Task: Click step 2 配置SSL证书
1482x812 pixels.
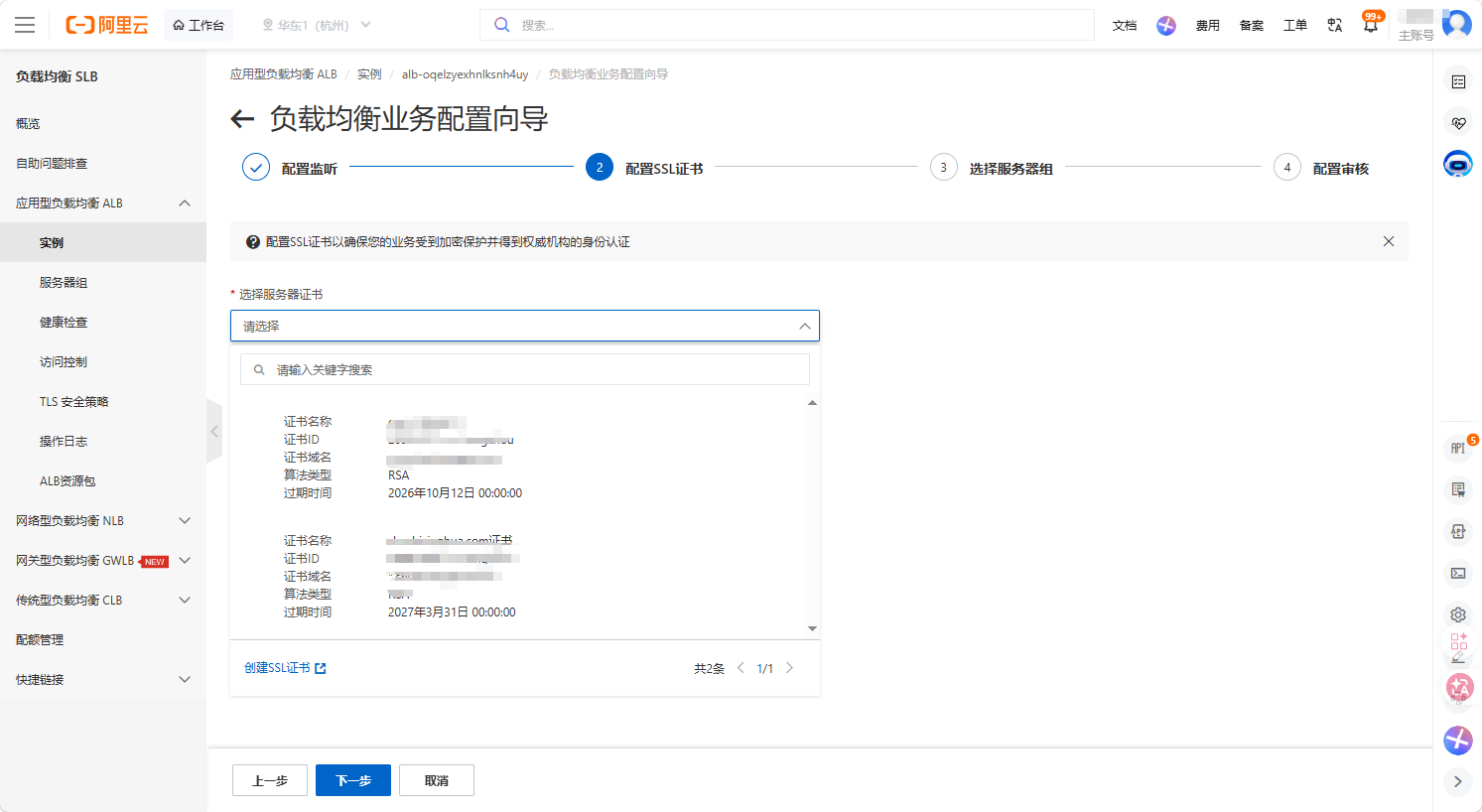Action: tap(644, 168)
